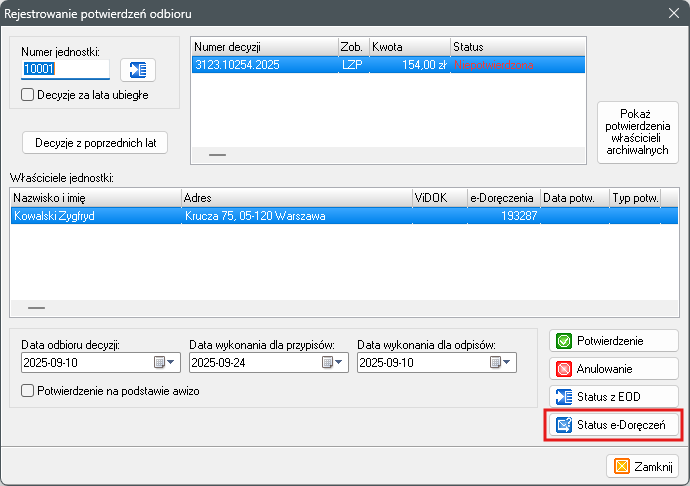Click the green Potwierdzenie checkmark icon
690x486 pixels.
(x=564, y=341)
